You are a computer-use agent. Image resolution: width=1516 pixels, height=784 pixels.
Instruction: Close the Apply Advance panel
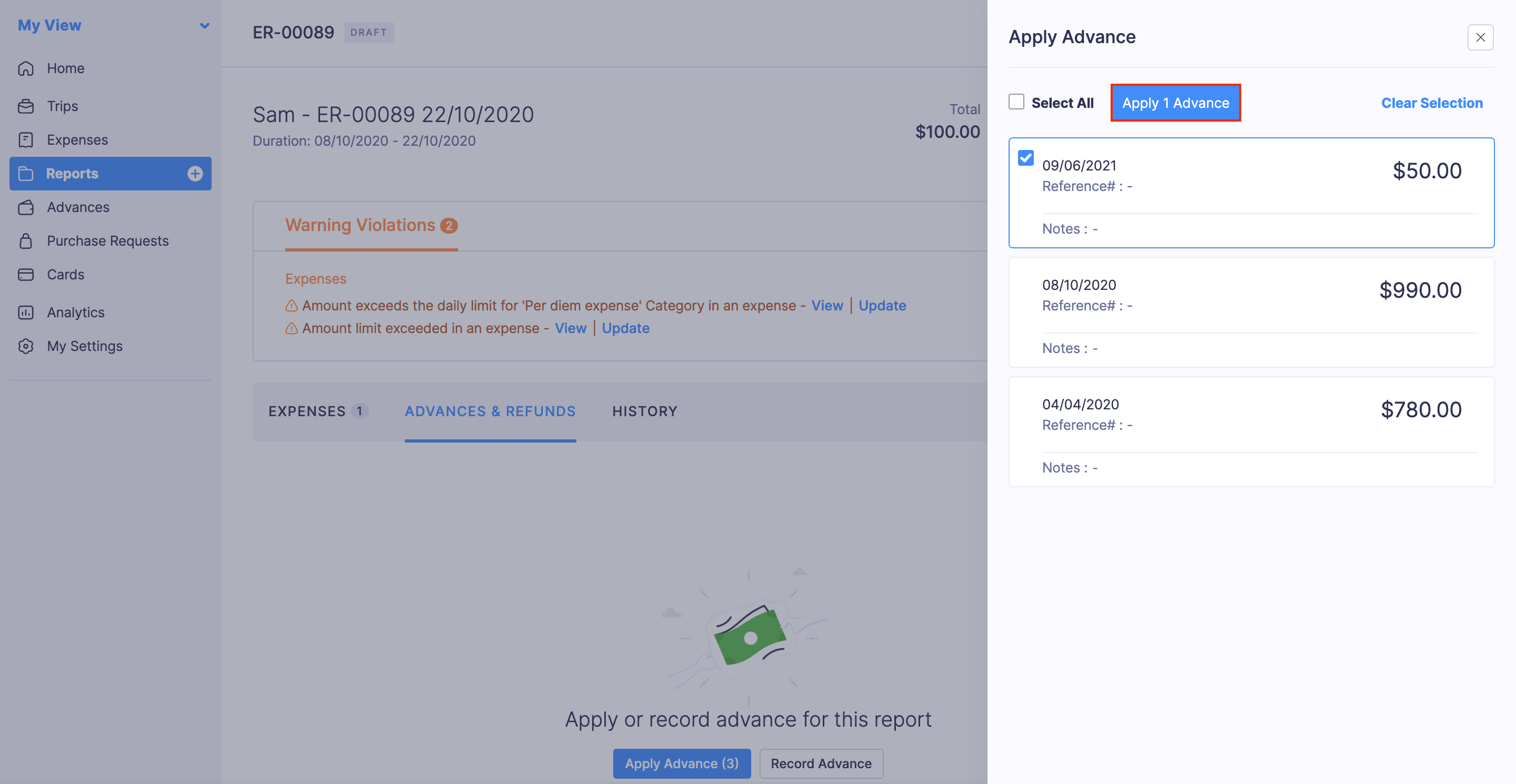tap(1481, 37)
